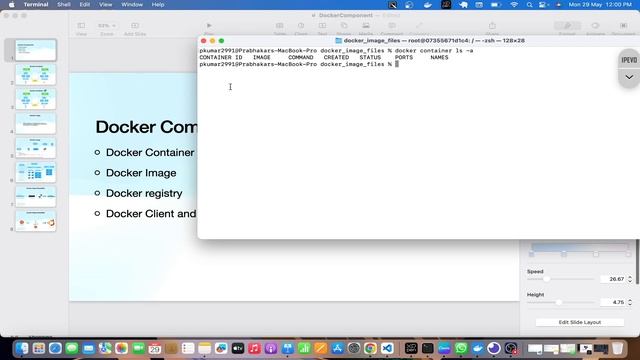Open Photos from the Dock
The image size is (640, 360).
coord(122,348)
